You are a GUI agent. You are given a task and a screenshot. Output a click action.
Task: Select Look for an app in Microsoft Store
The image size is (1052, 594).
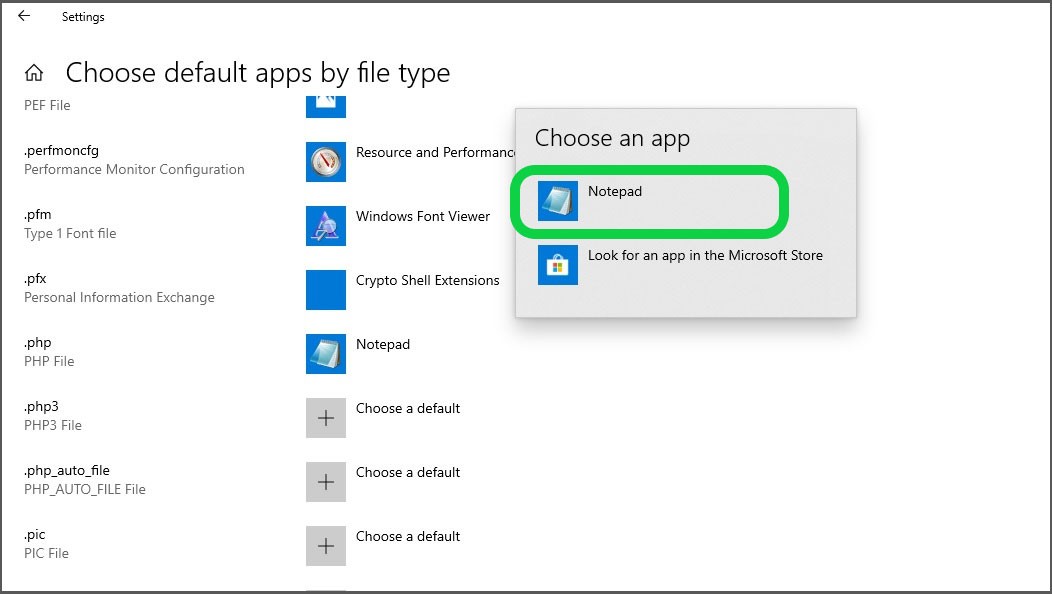[705, 255]
